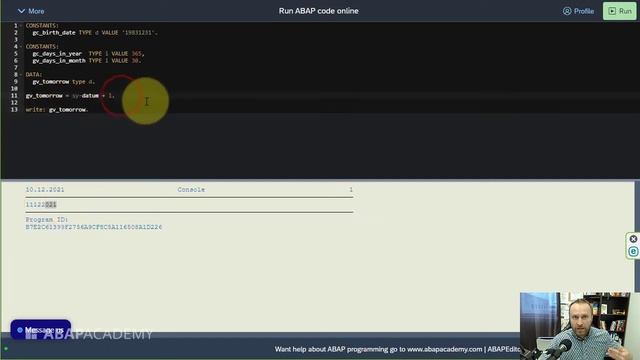Click the console page number 1

tap(351, 190)
